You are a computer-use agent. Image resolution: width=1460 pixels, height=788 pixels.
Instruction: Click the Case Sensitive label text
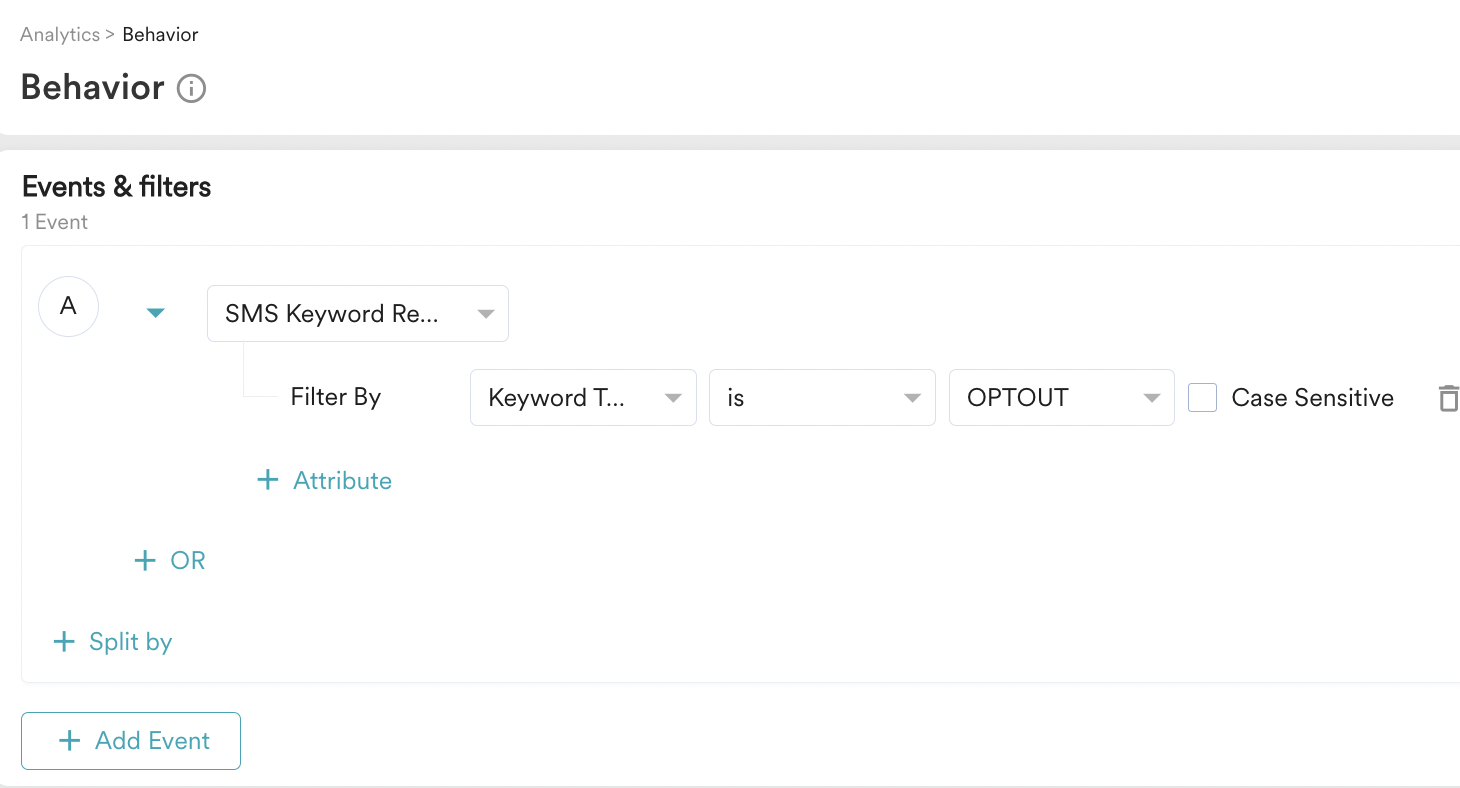click(1312, 398)
